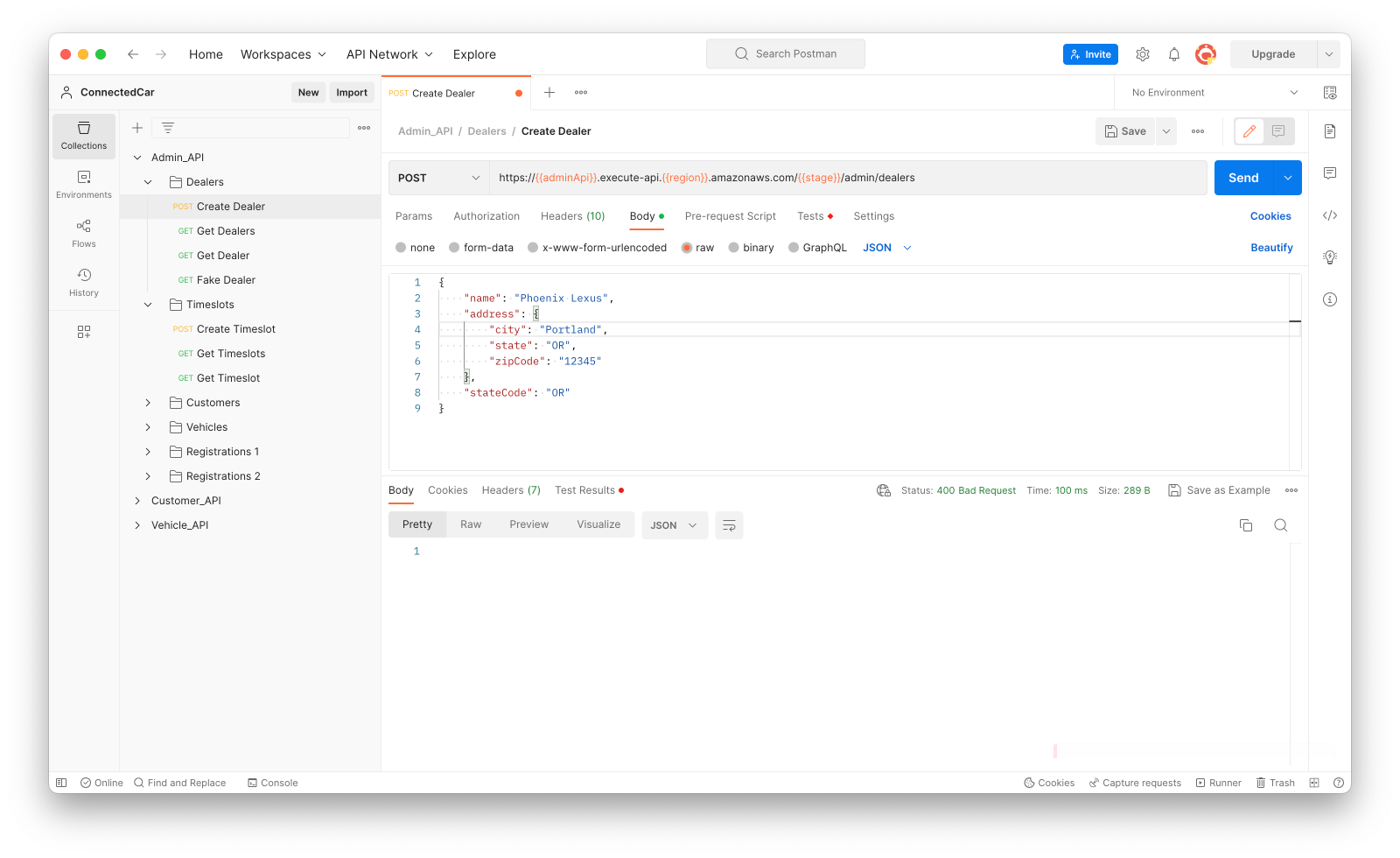1400x858 pixels.
Task: Open the JSON body format dropdown
Action: [887, 248]
